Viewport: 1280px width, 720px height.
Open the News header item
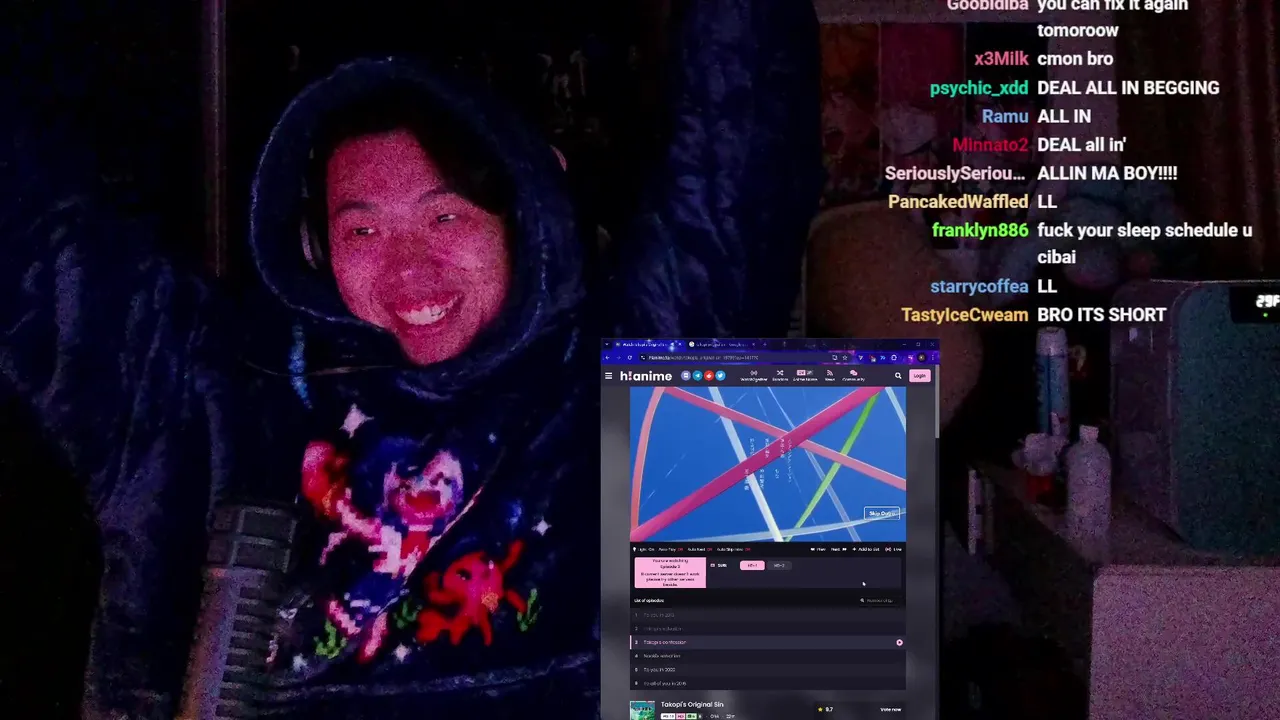[x=829, y=376]
